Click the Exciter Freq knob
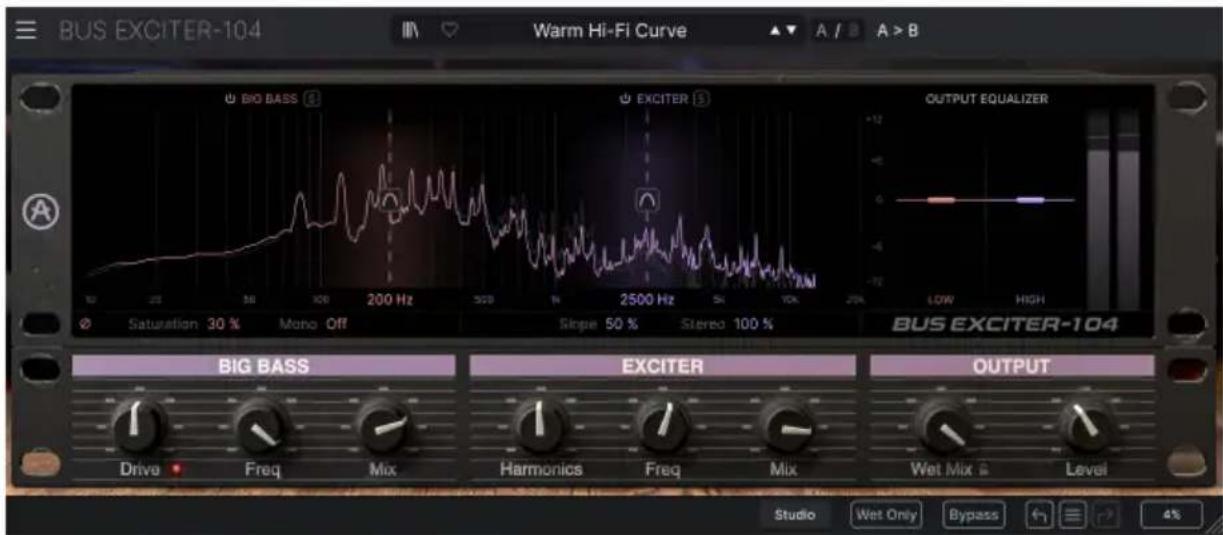Screen dimensions: 1223x535 point(661,426)
